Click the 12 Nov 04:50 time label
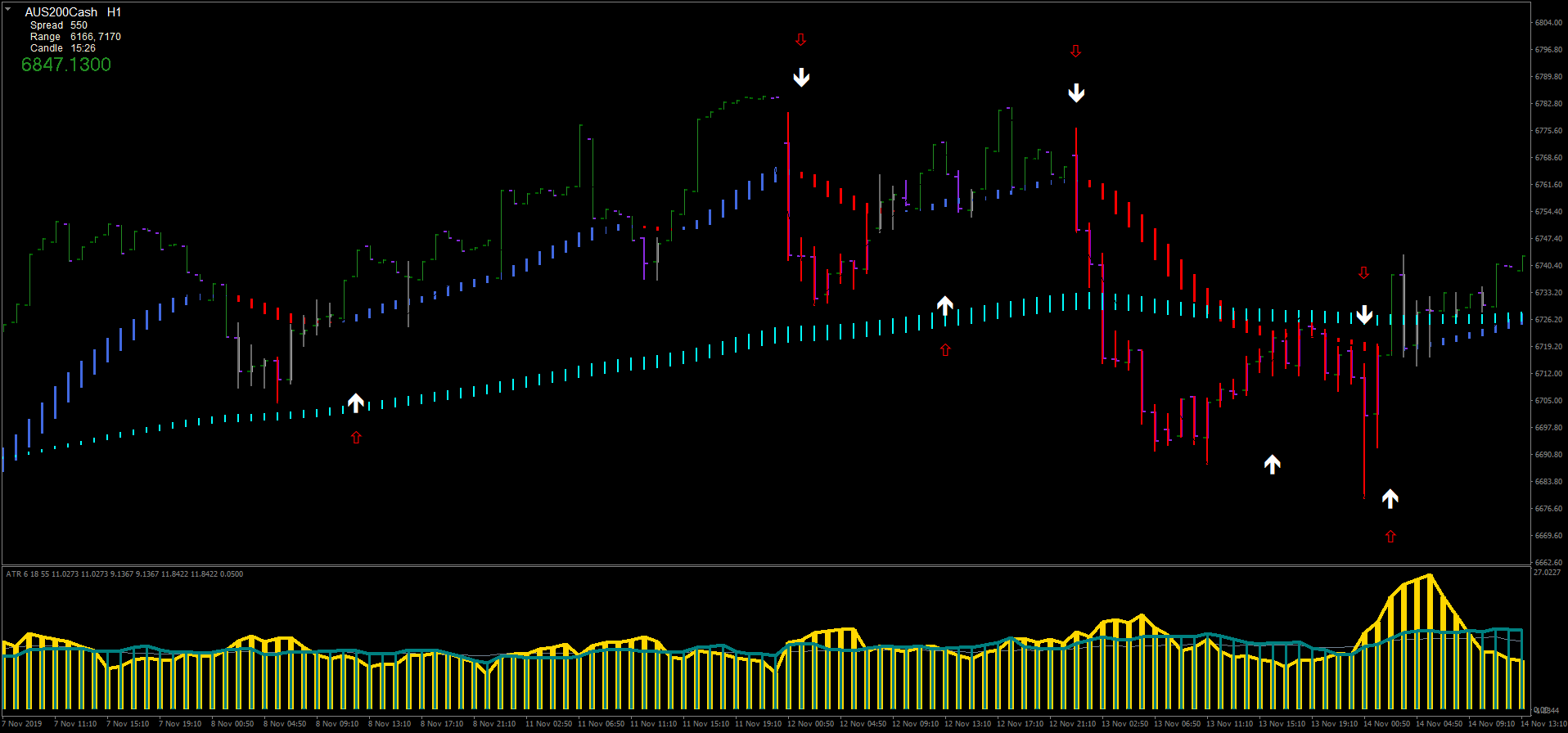Viewport: 1568px width, 733px height. tap(863, 724)
